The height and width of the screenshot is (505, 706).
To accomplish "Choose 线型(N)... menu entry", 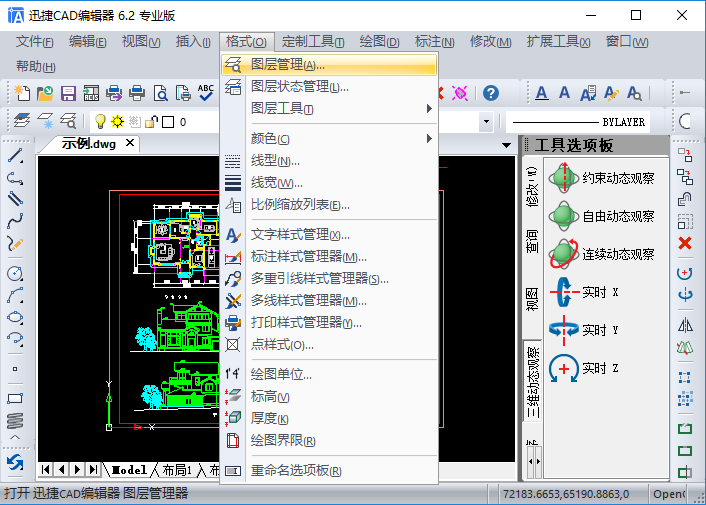I will pyautogui.click(x=329, y=161).
